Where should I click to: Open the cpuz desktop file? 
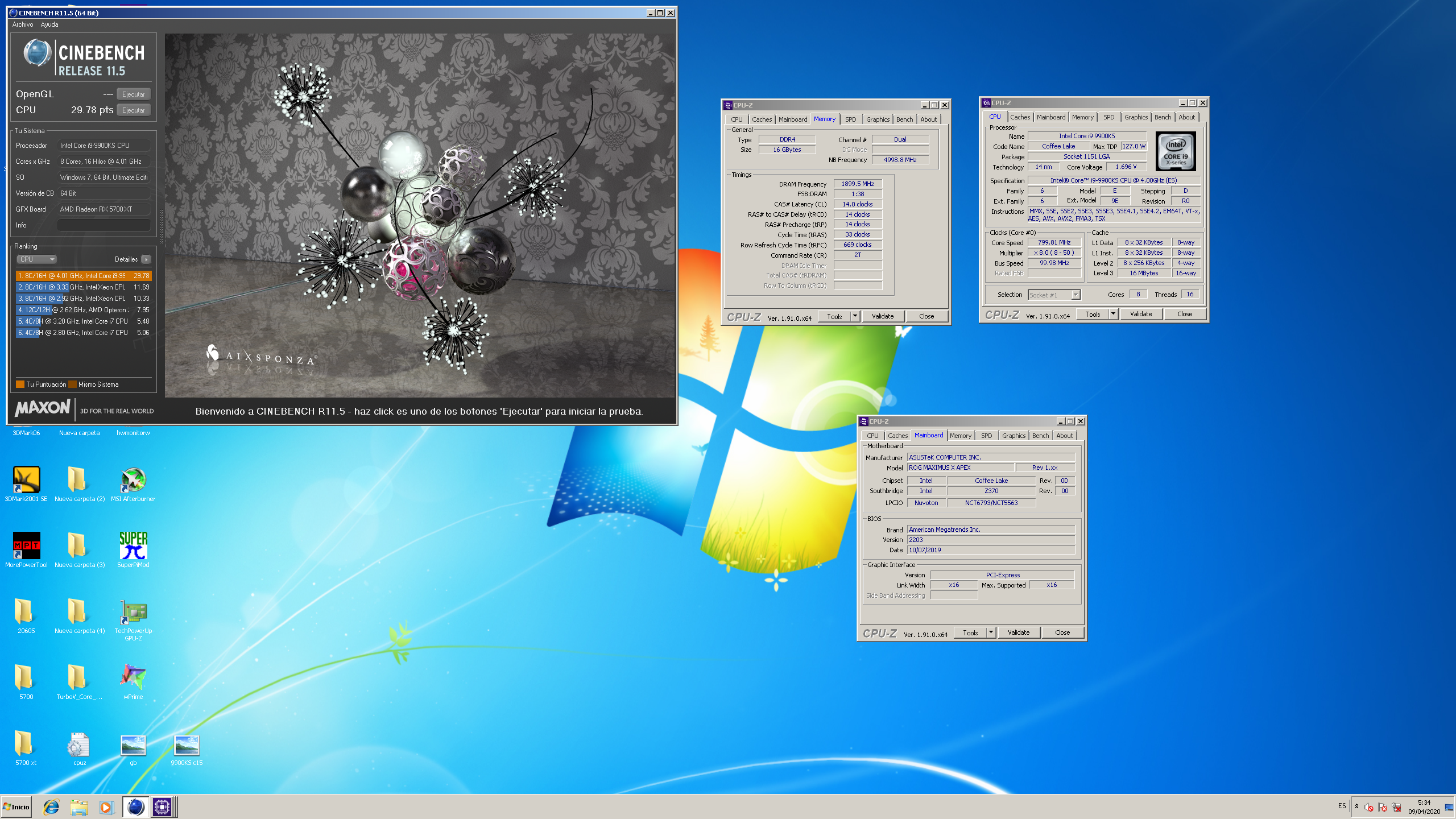[80, 747]
